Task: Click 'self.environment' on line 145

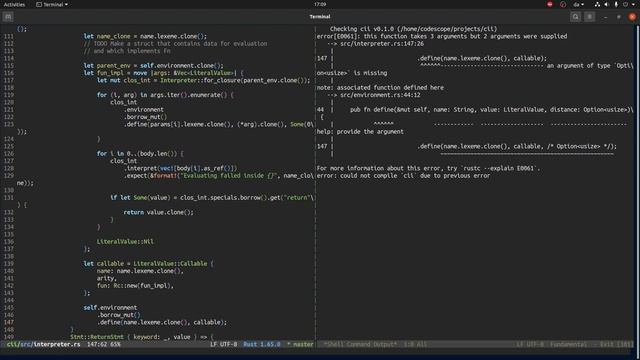Action: click(110, 308)
